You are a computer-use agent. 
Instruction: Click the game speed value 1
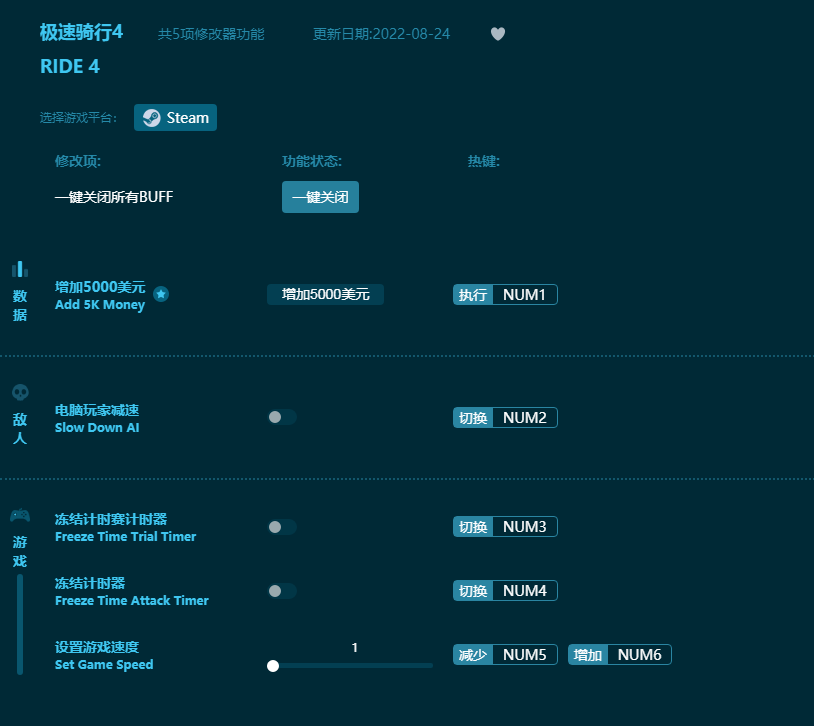(x=355, y=648)
